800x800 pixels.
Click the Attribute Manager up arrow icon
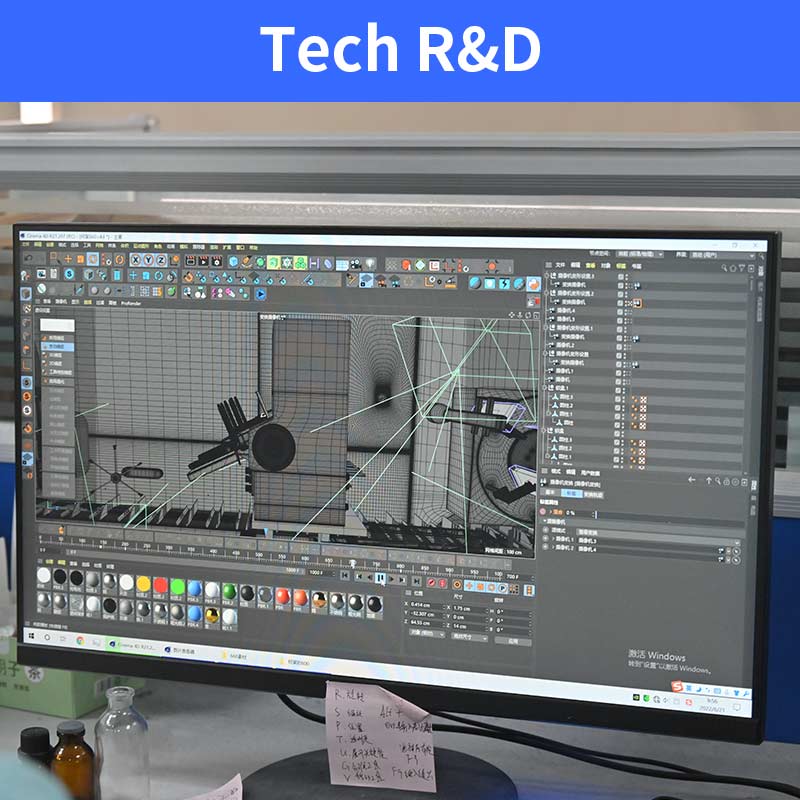coord(709,481)
